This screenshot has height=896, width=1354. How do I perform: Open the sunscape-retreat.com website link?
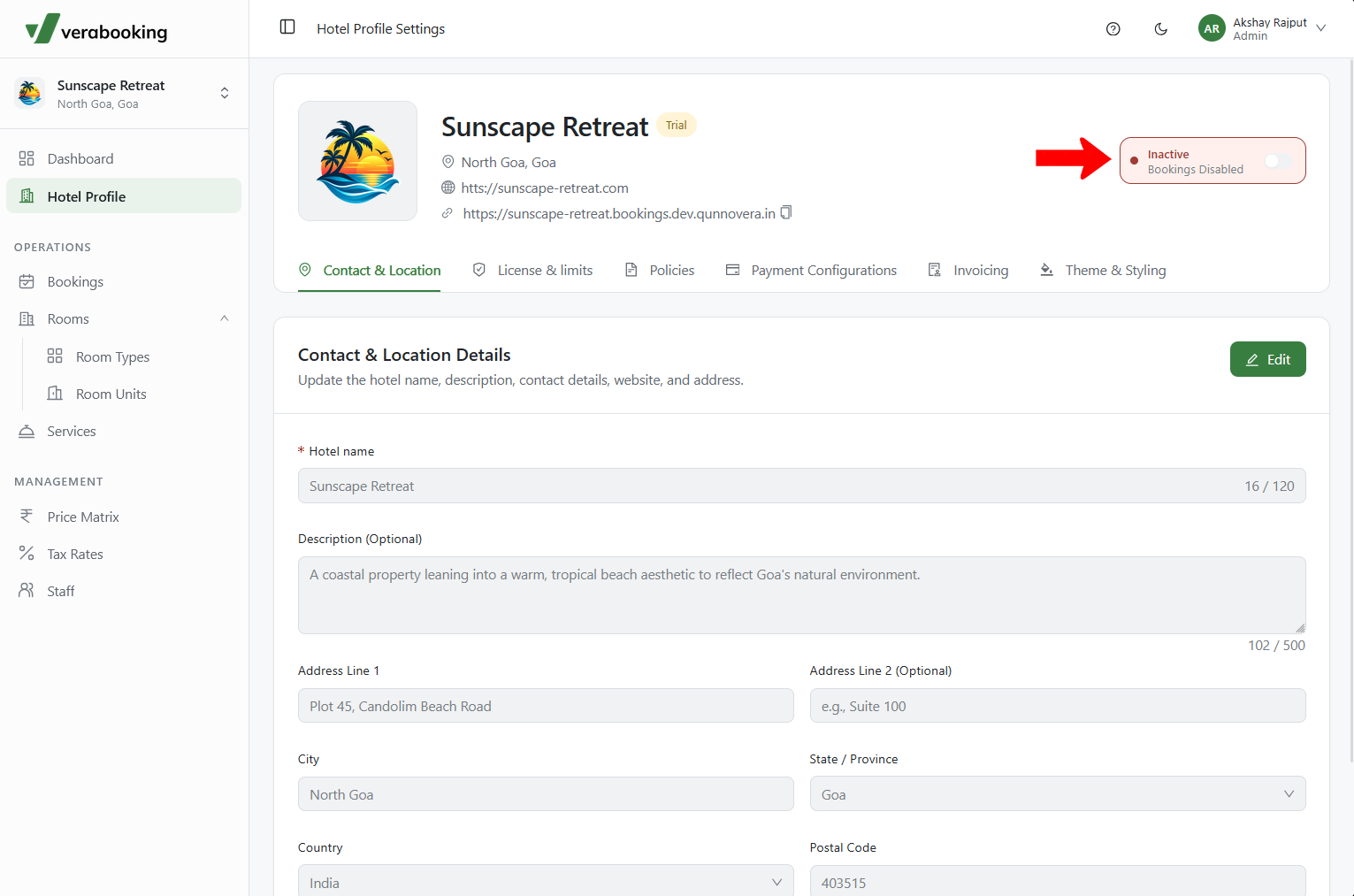click(x=545, y=188)
